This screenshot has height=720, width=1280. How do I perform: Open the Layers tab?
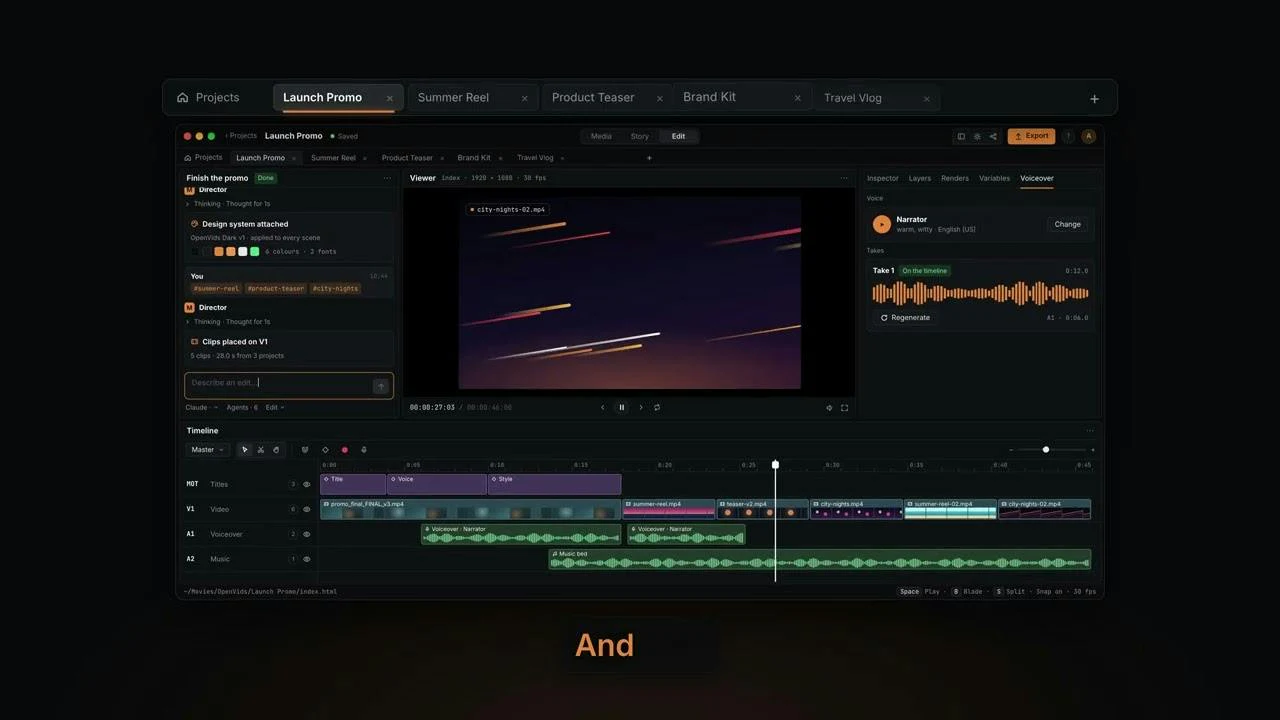pos(920,178)
